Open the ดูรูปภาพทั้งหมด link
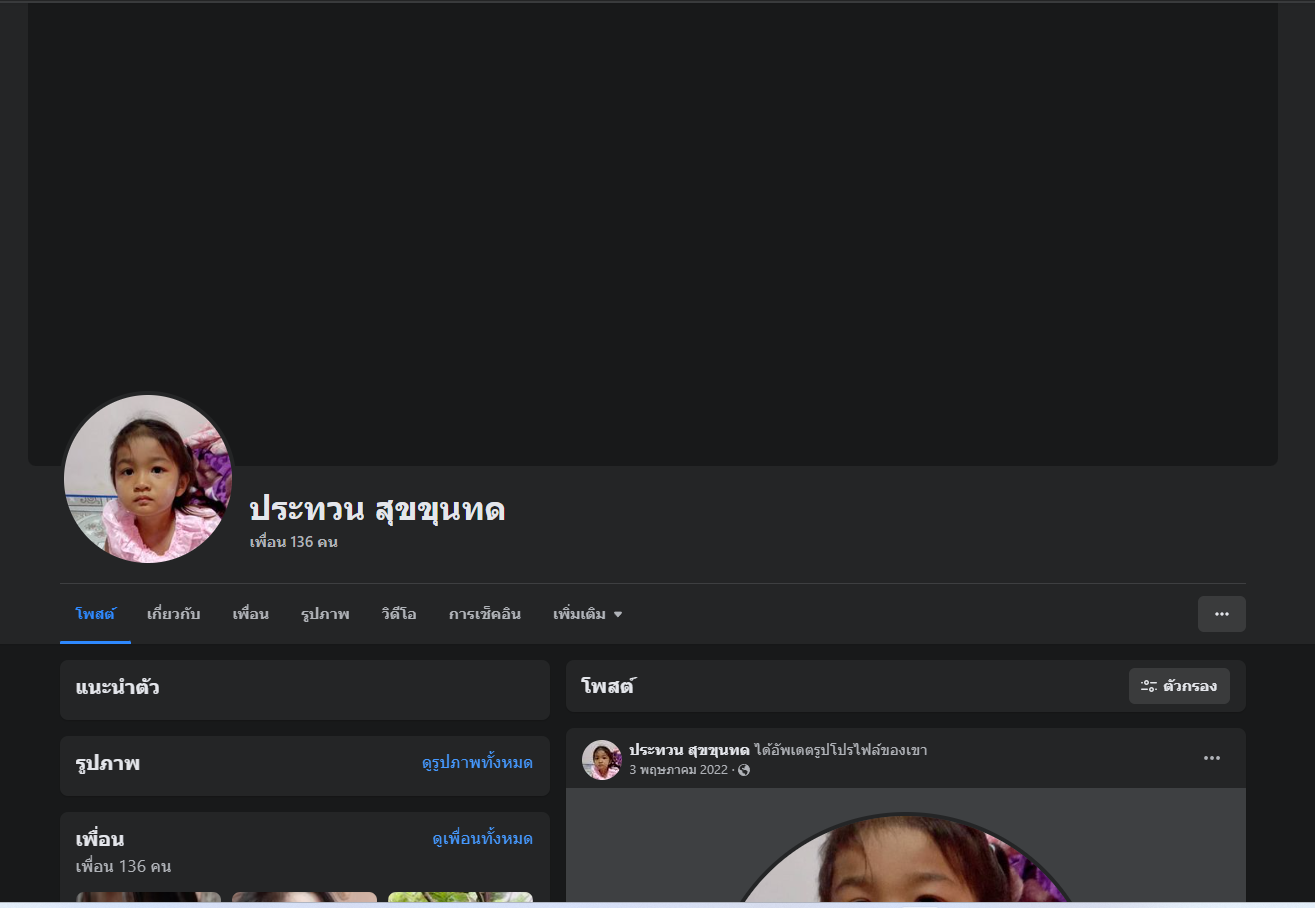Image resolution: width=1315 pixels, height=908 pixels. pos(477,763)
